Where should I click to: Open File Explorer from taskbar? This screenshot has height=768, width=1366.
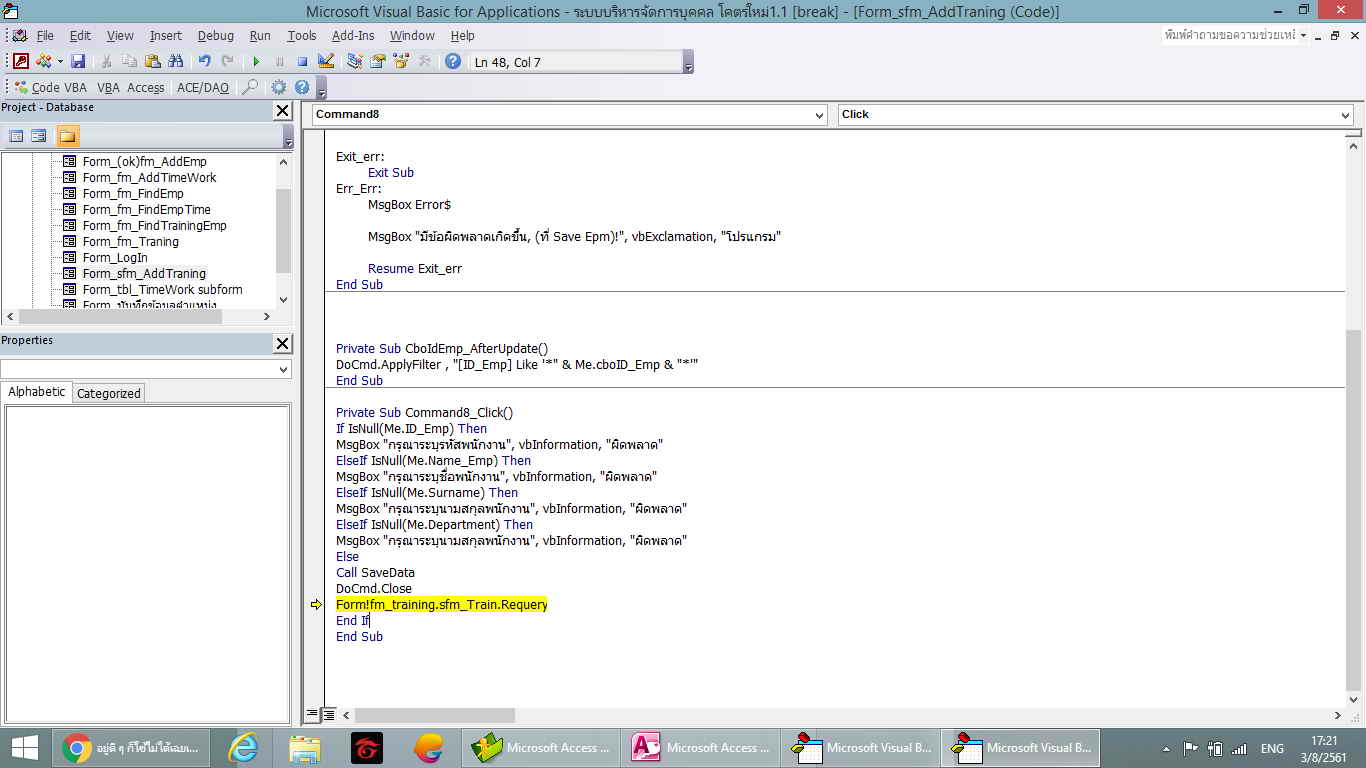click(x=304, y=748)
